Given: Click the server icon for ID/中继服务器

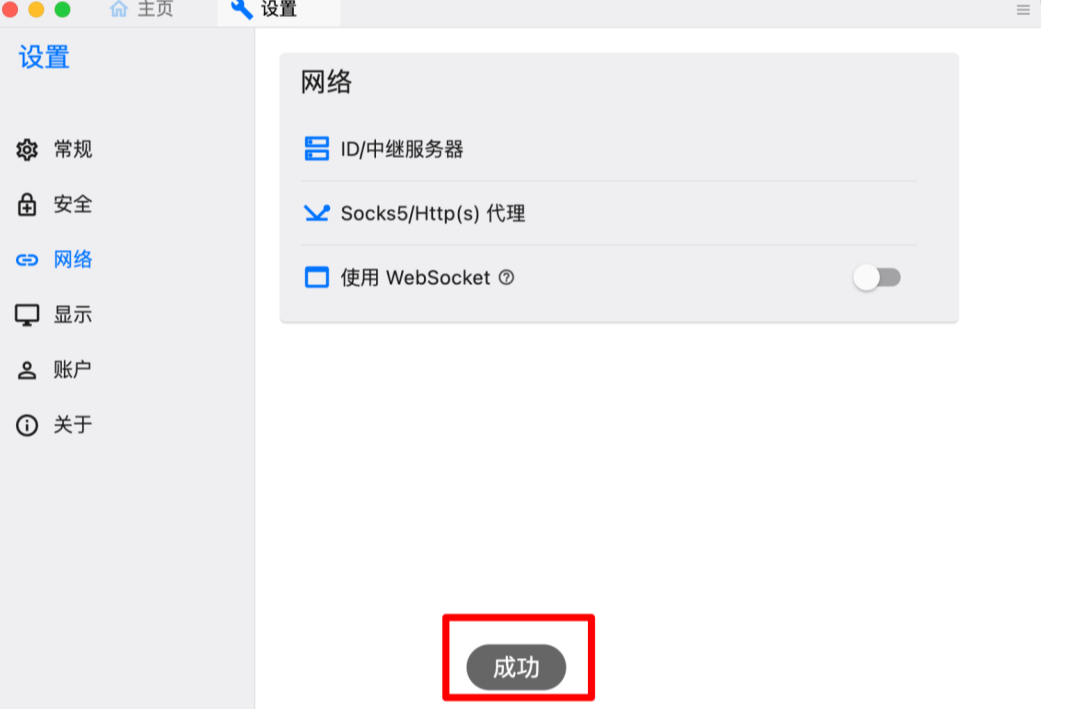Looking at the screenshot, I should (316, 149).
